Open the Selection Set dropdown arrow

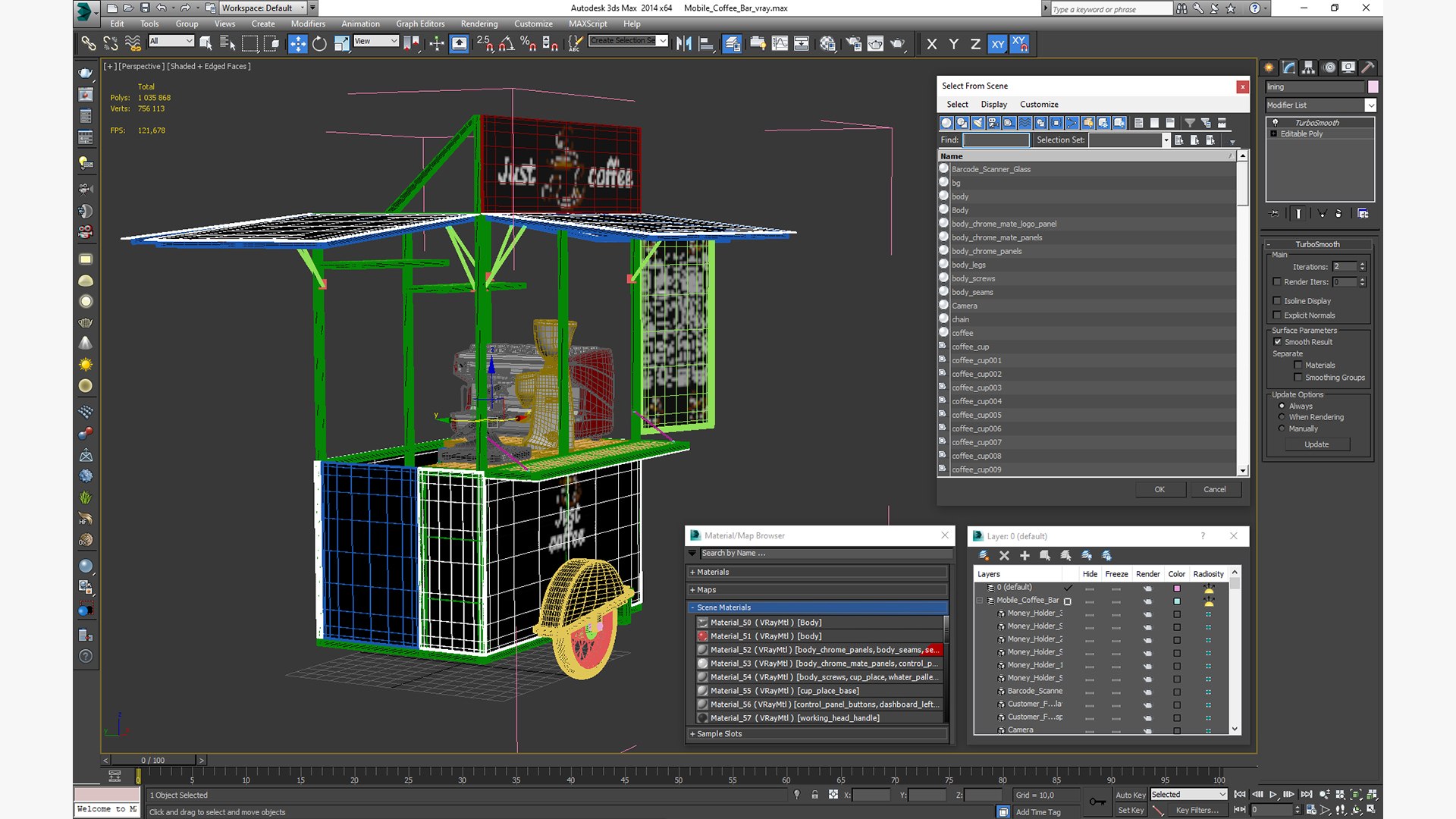click(1166, 140)
